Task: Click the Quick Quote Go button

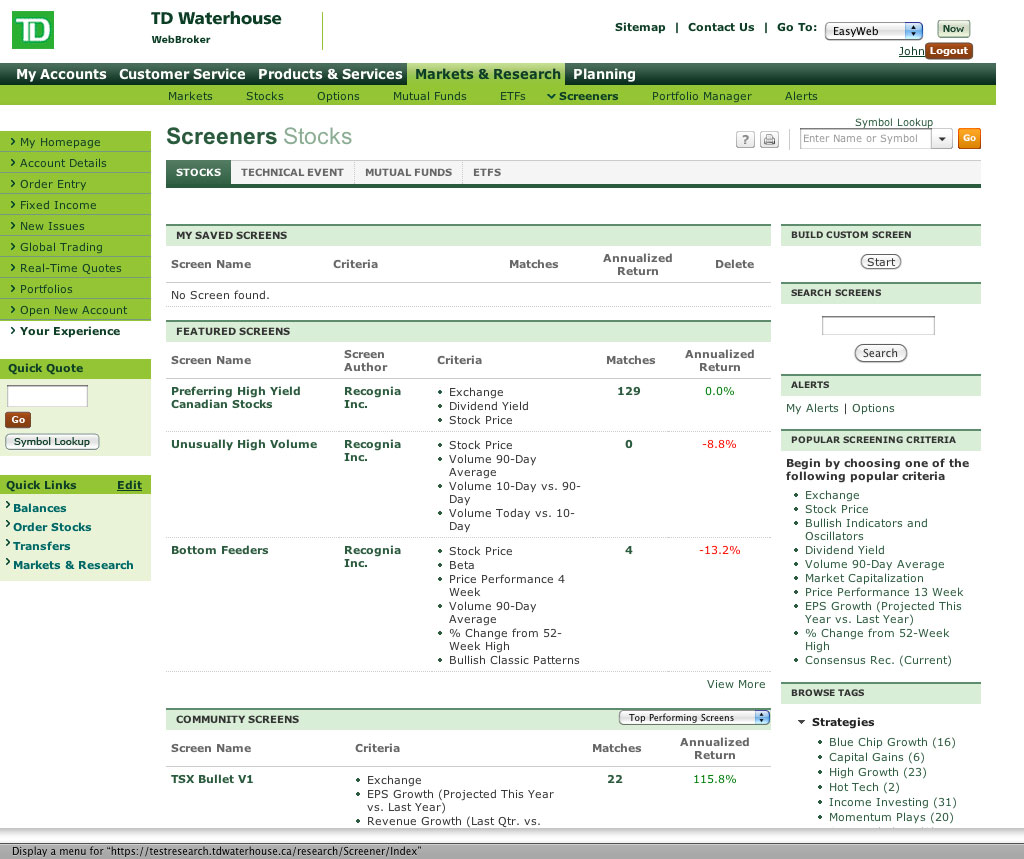Action: pyautogui.click(x=18, y=420)
